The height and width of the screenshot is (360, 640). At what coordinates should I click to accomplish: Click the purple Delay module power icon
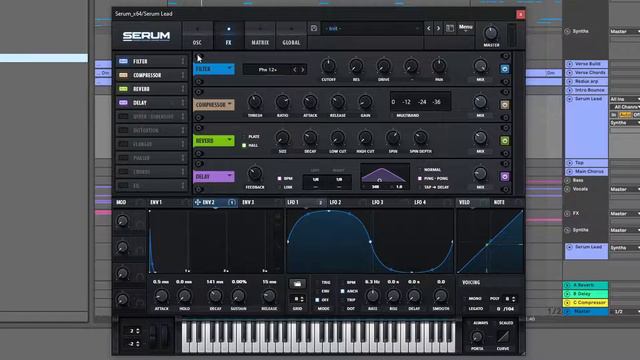click(x=504, y=177)
